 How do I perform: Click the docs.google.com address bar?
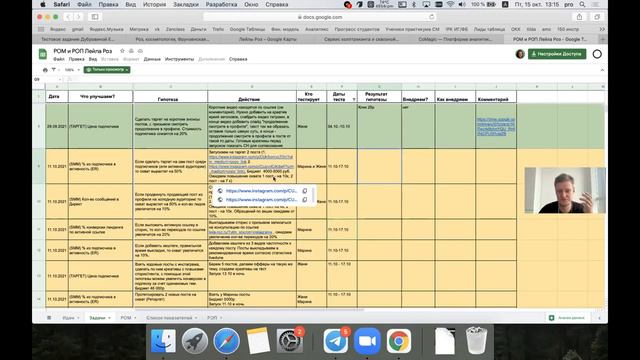[x=320, y=17]
